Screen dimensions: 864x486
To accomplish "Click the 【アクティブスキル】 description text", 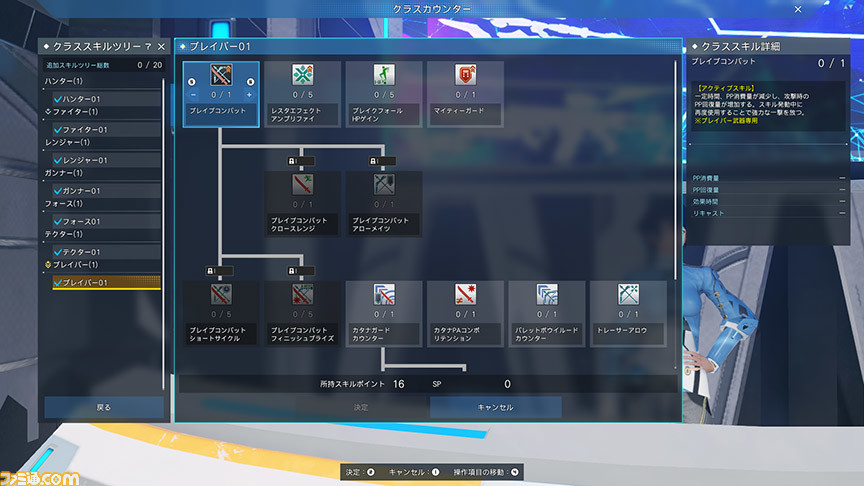I will [x=726, y=88].
